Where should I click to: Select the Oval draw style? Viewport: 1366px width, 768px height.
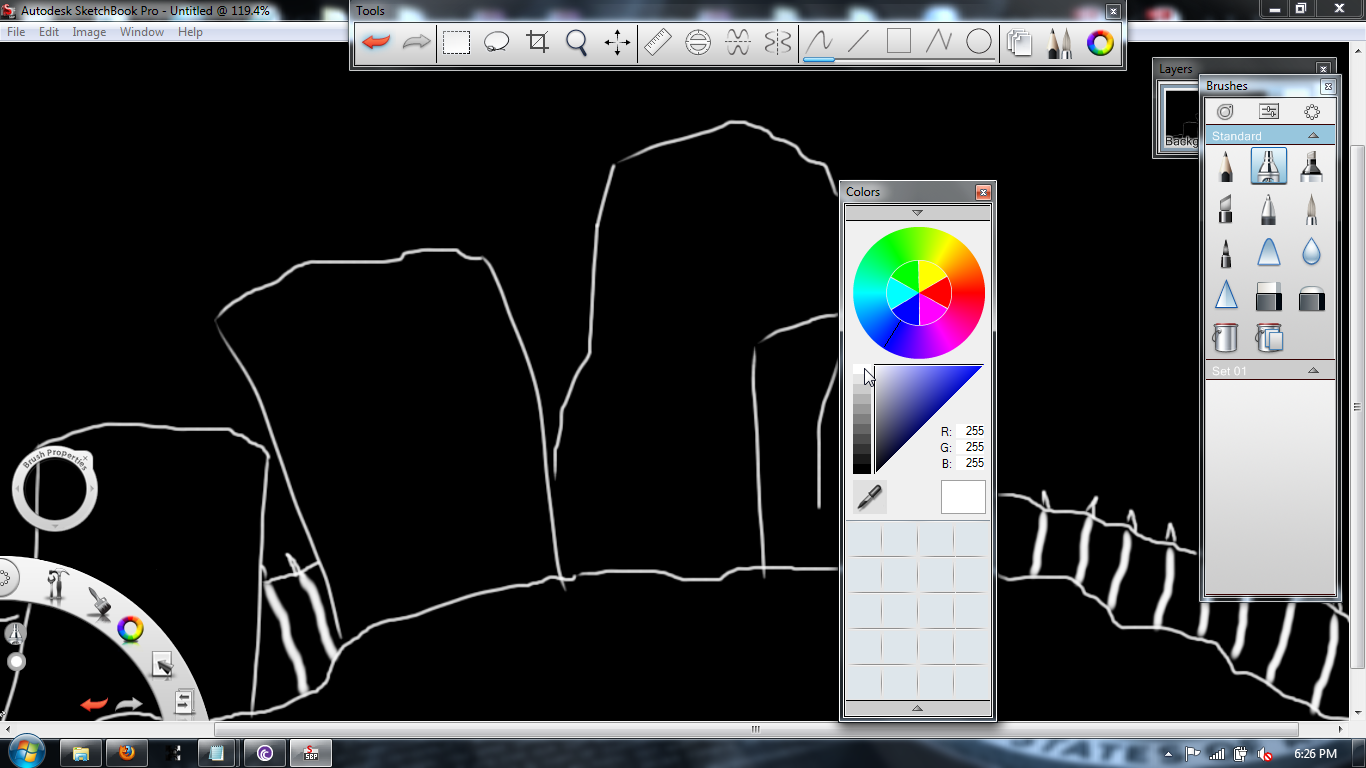(x=979, y=42)
